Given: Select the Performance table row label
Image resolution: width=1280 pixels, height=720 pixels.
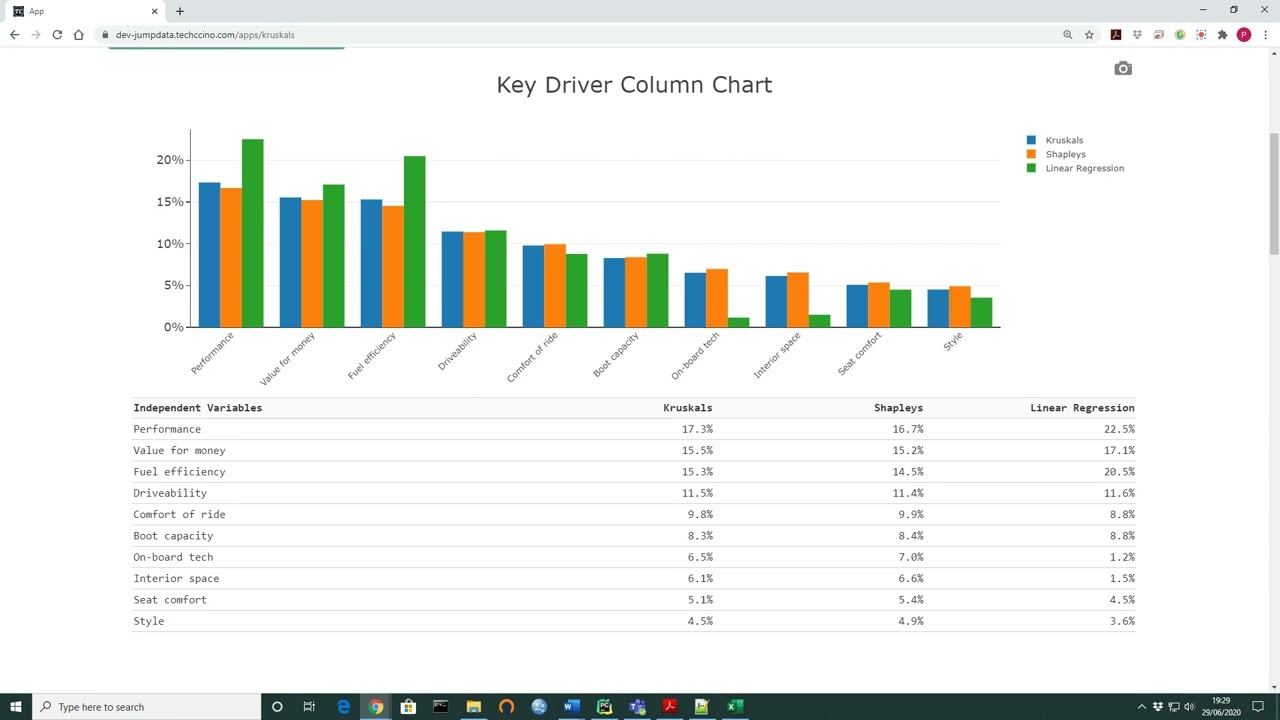Looking at the screenshot, I should pyautogui.click(x=167, y=429).
